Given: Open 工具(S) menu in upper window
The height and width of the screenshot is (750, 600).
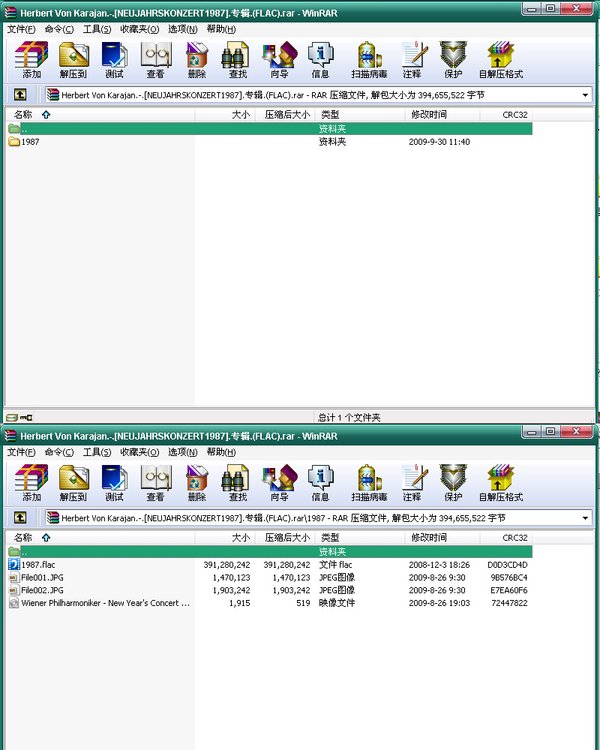Looking at the screenshot, I should click(x=97, y=29).
